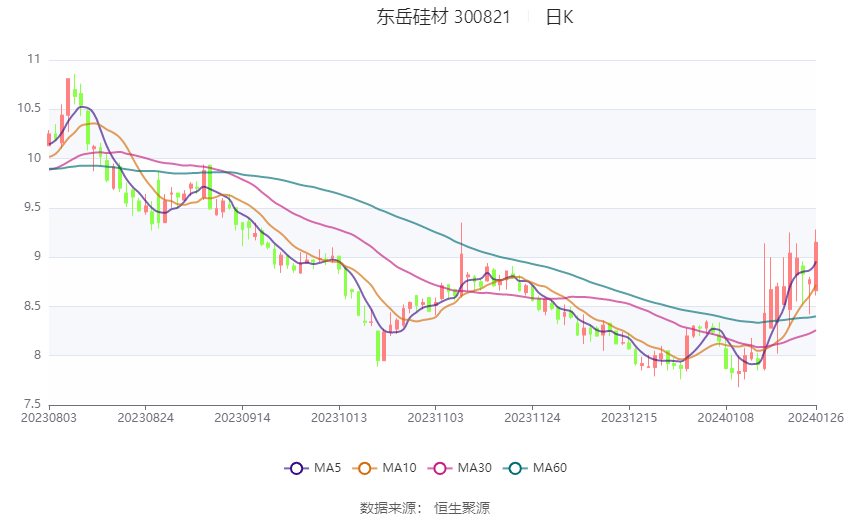Click y-axis value 8.5
The image size is (850, 516).
click(x=32, y=306)
